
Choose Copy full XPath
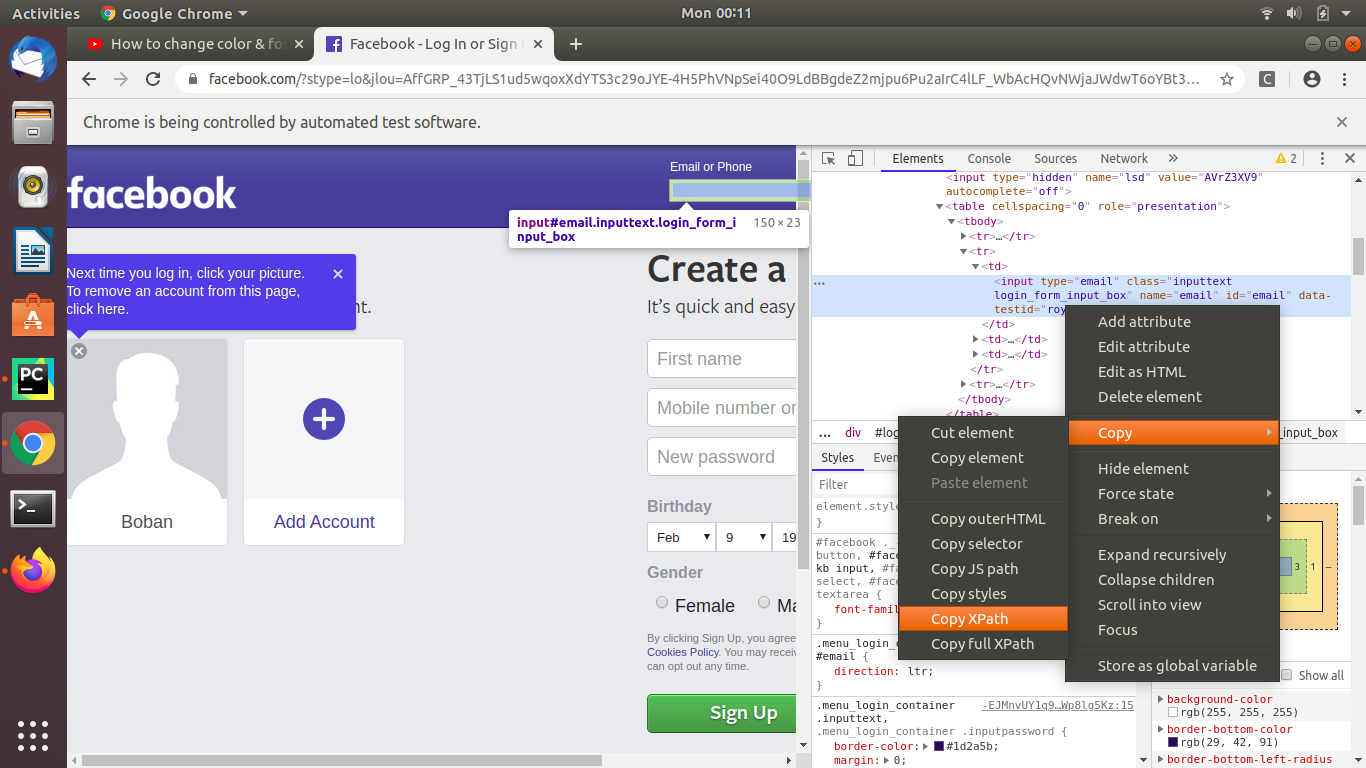coord(983,644)
